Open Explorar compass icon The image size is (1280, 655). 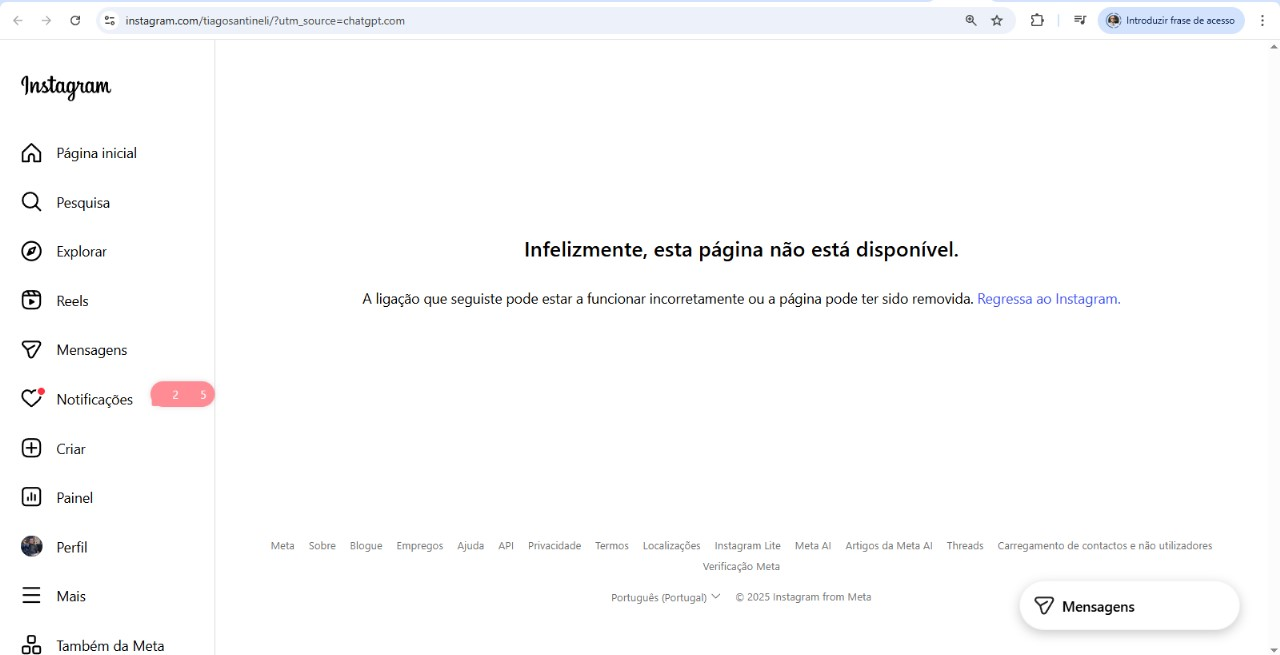(32, 251)
